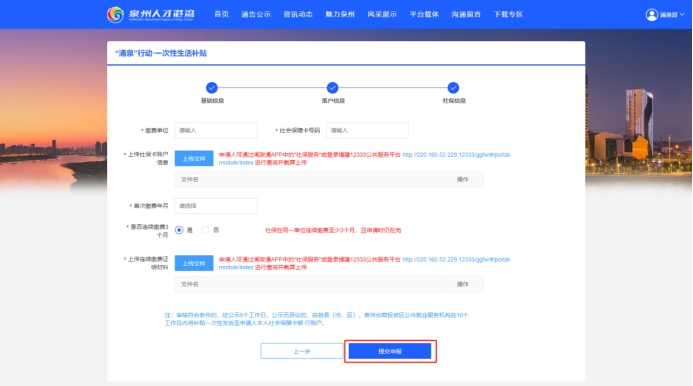The width and height of the screenshot is (693, 386).
Task: Open the 首页 nav item
Action: pos(221,14)
